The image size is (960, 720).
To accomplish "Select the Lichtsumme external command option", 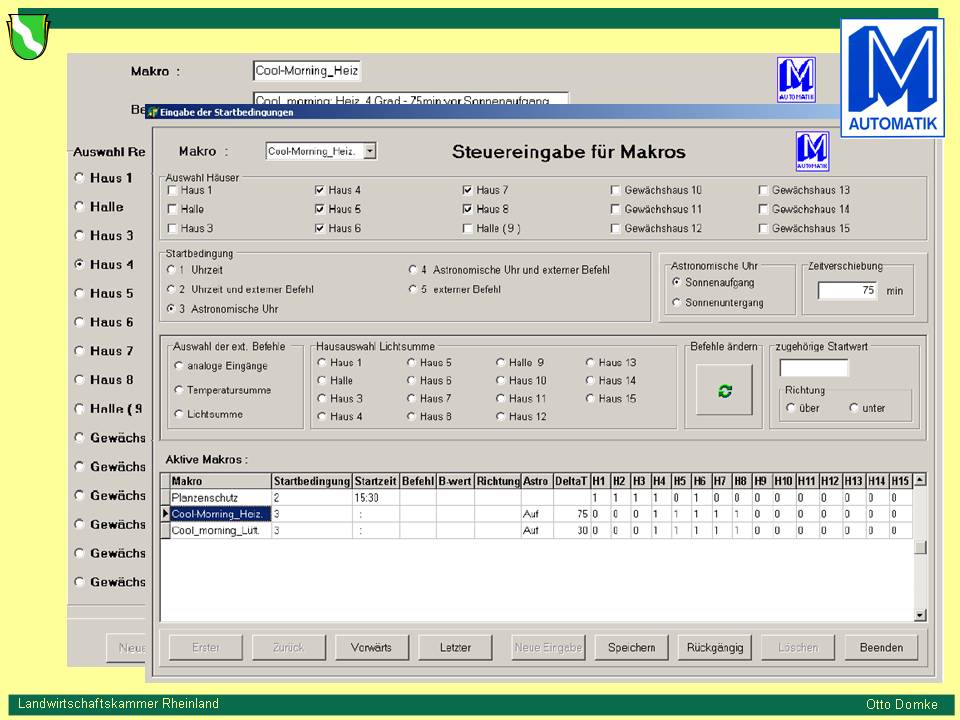I will click(179, 414).
